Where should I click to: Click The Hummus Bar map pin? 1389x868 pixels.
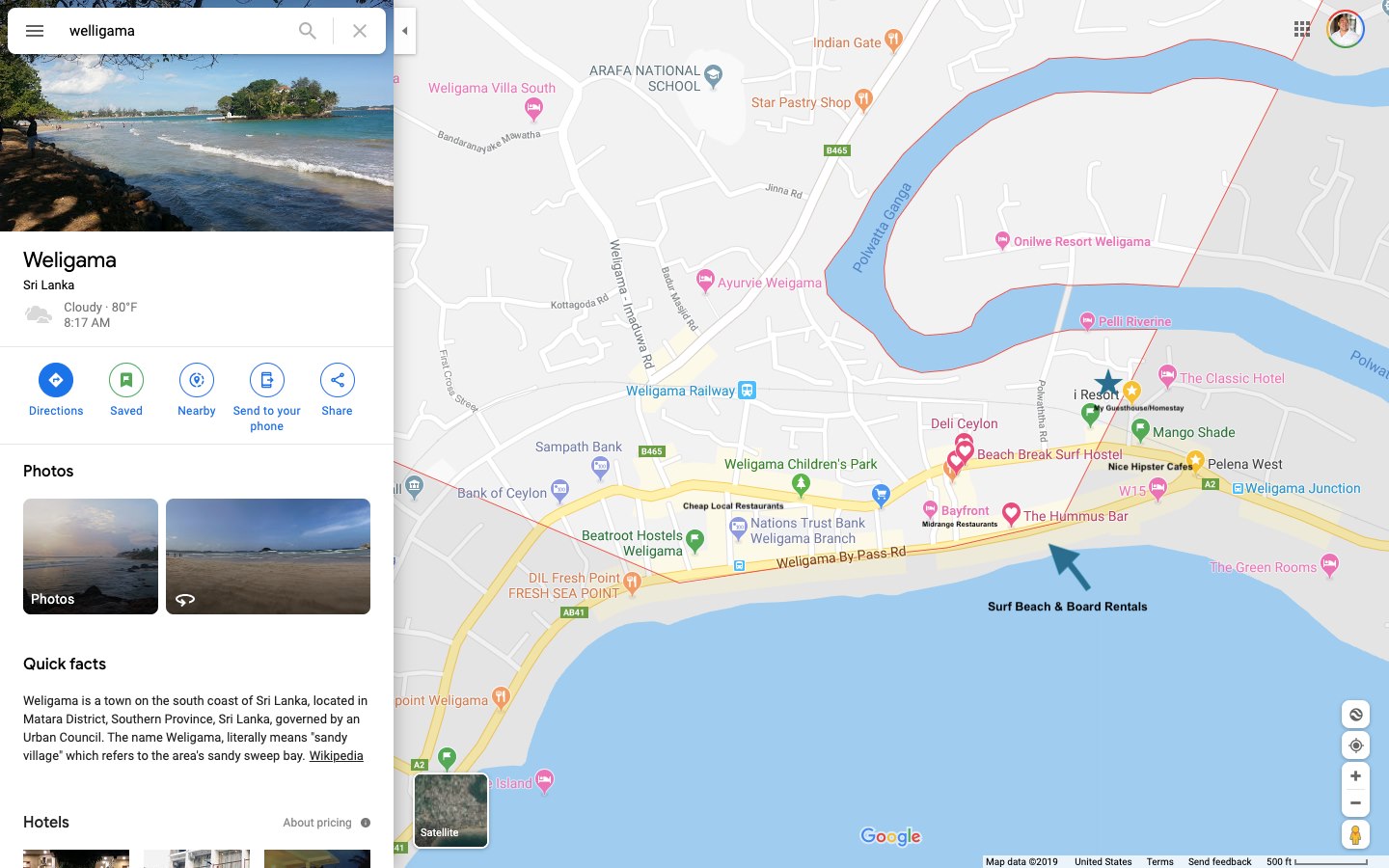[1011, 514]
